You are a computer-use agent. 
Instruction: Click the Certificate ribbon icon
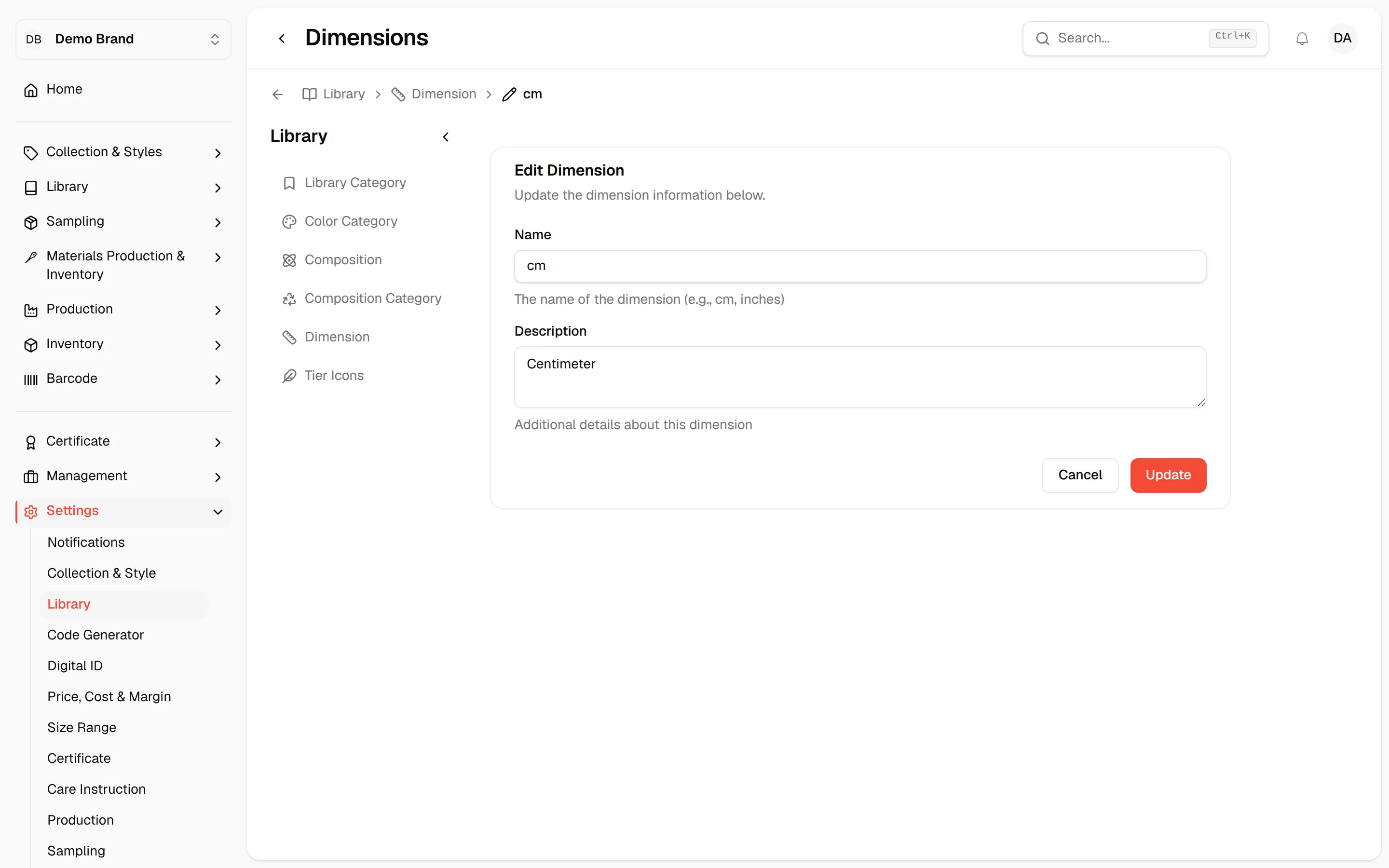(31, 442)
